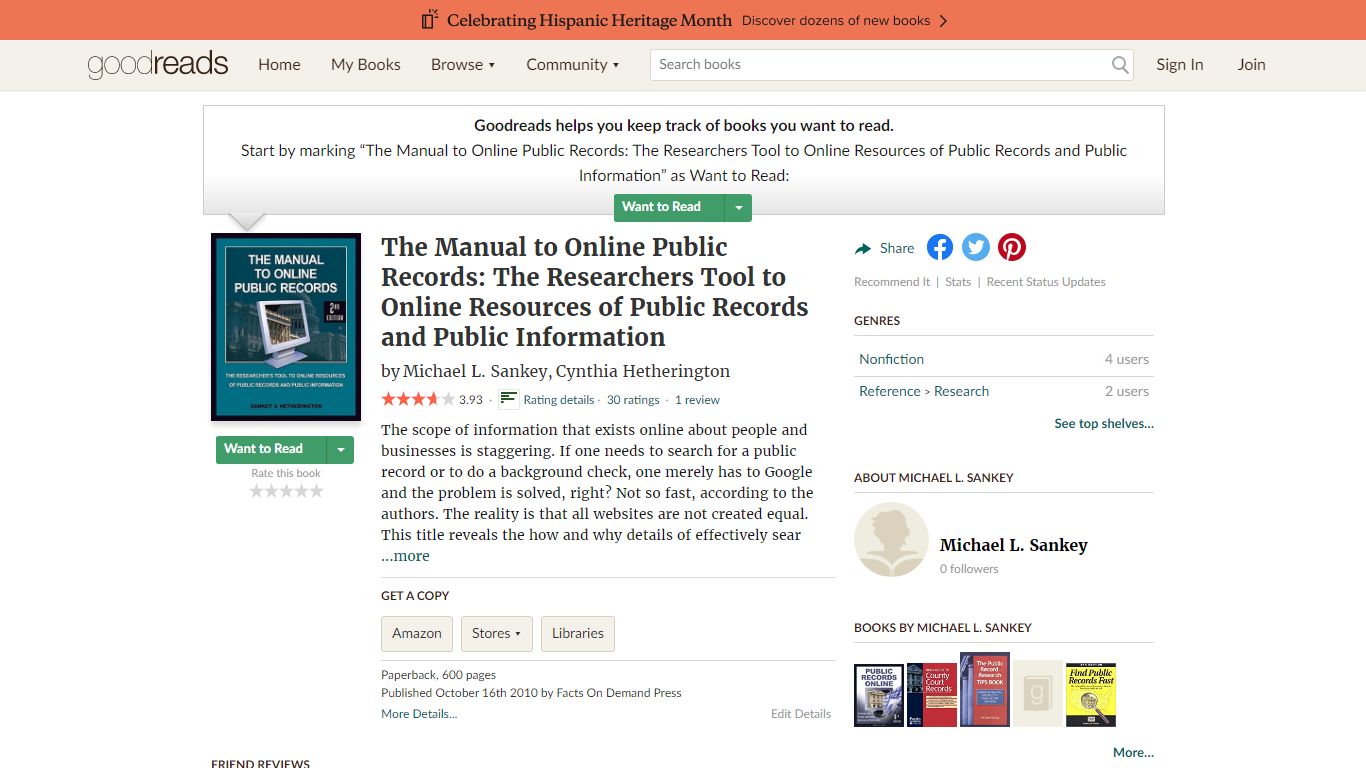
Task: Click 2 users count for Reference
Action: 1126,391
